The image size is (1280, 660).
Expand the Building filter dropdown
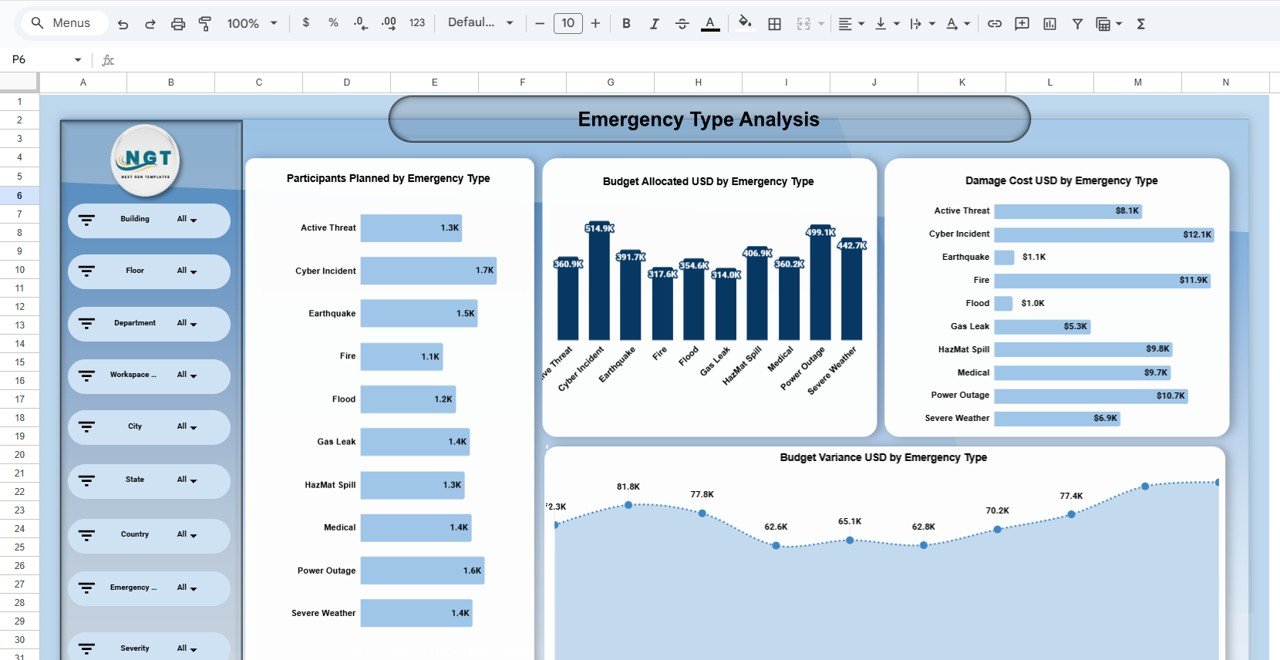coord(187,220)
